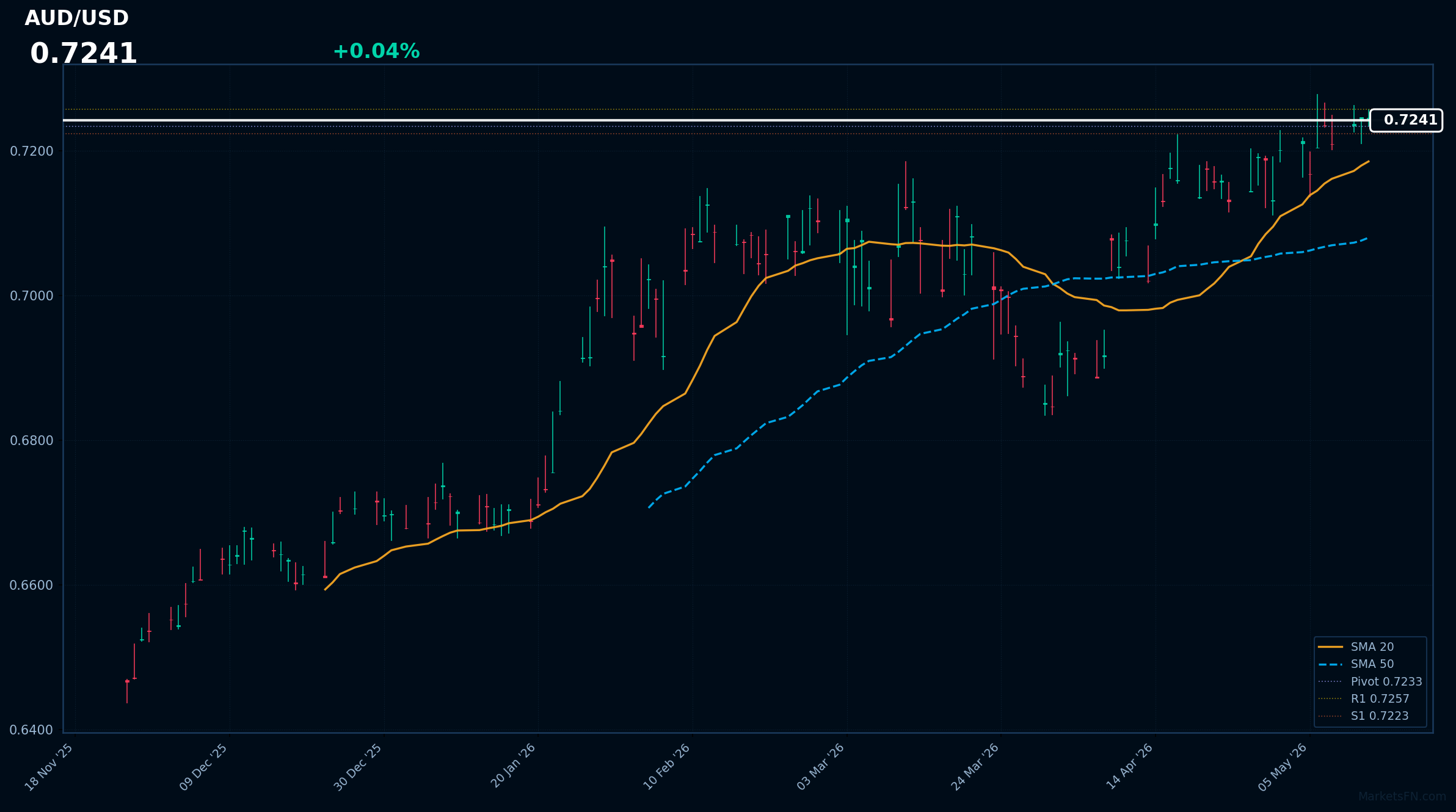Click the 10 Feb '26 date label
This screenshot has width=1456, height=812.
(667, 767)
